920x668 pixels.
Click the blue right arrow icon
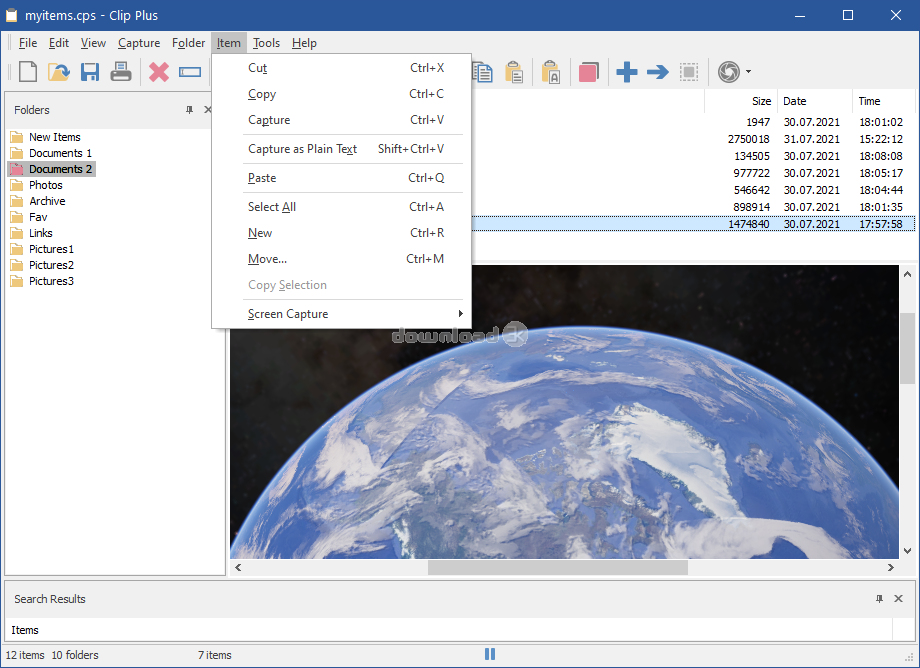[x=658, y=72]
